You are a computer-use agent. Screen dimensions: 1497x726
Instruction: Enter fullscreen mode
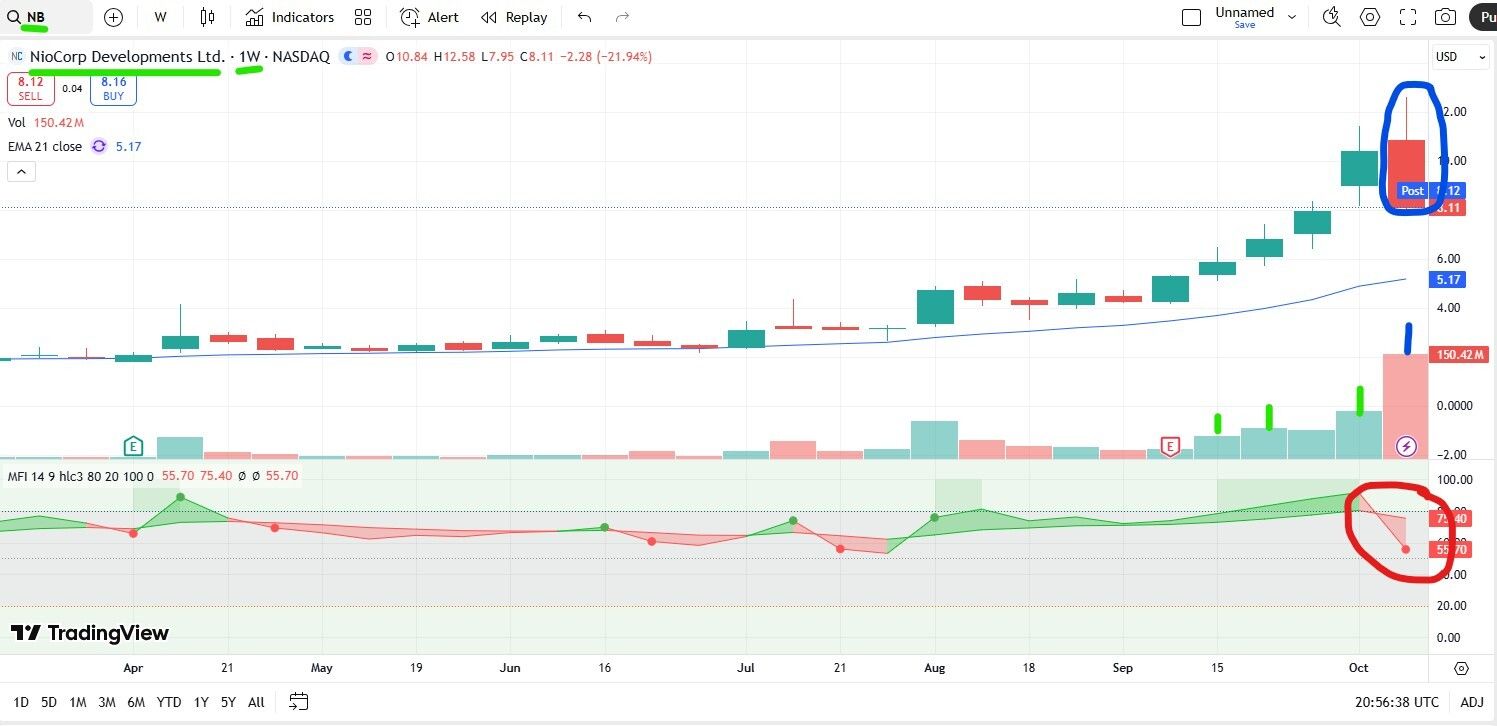[1408, 17]
